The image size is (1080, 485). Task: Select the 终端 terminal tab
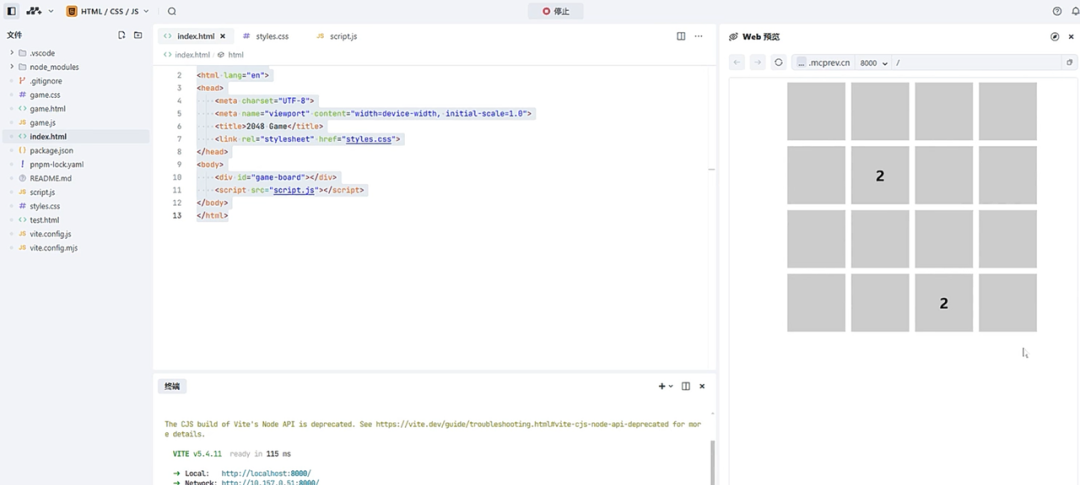coord(172,386)
